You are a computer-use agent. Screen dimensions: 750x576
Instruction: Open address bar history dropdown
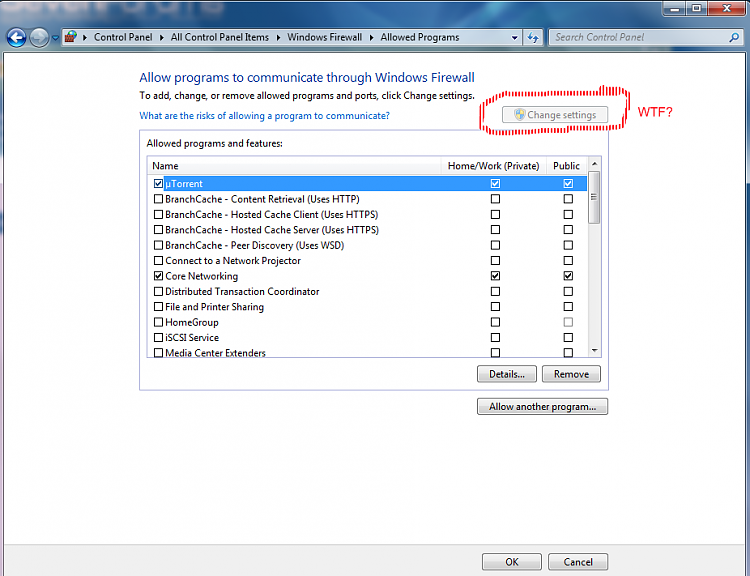click(515, 37)
